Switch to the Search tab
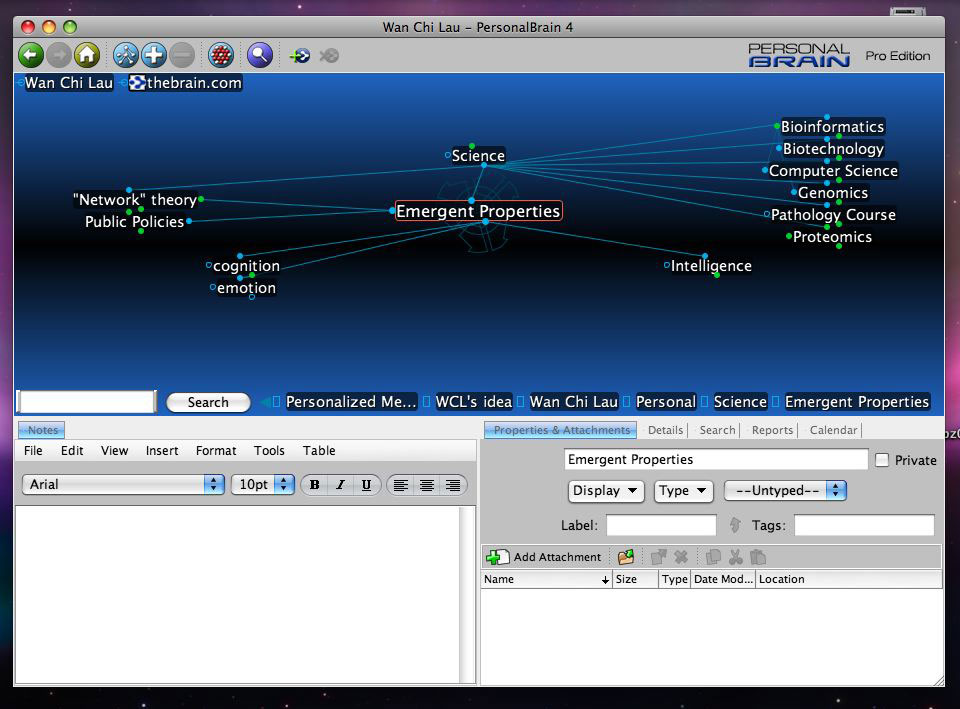The height and width of the screenshot is (709, 960). pos(717,430)
